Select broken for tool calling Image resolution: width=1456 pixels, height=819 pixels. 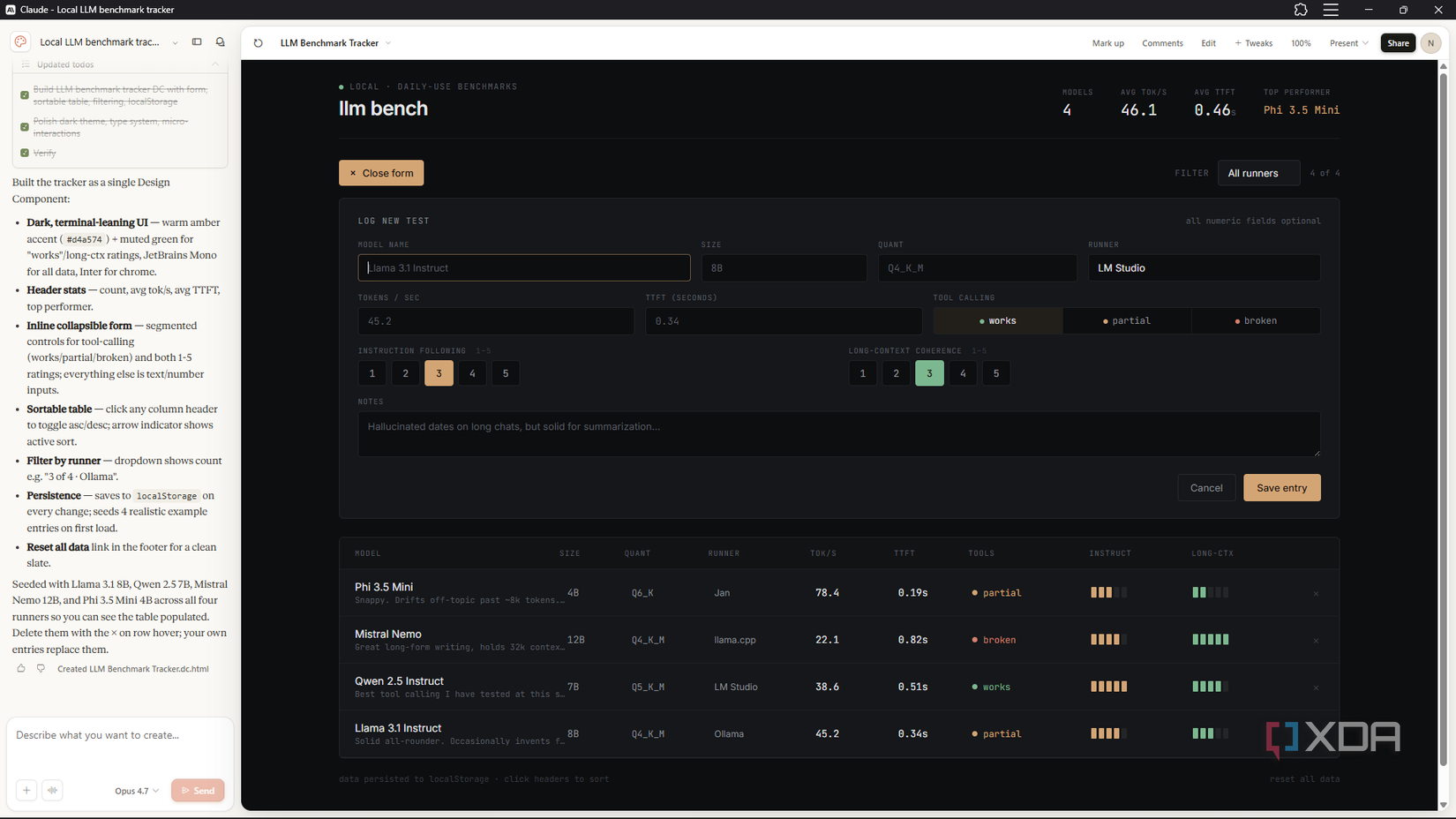pyautogui.click(x=1256, y=320)
